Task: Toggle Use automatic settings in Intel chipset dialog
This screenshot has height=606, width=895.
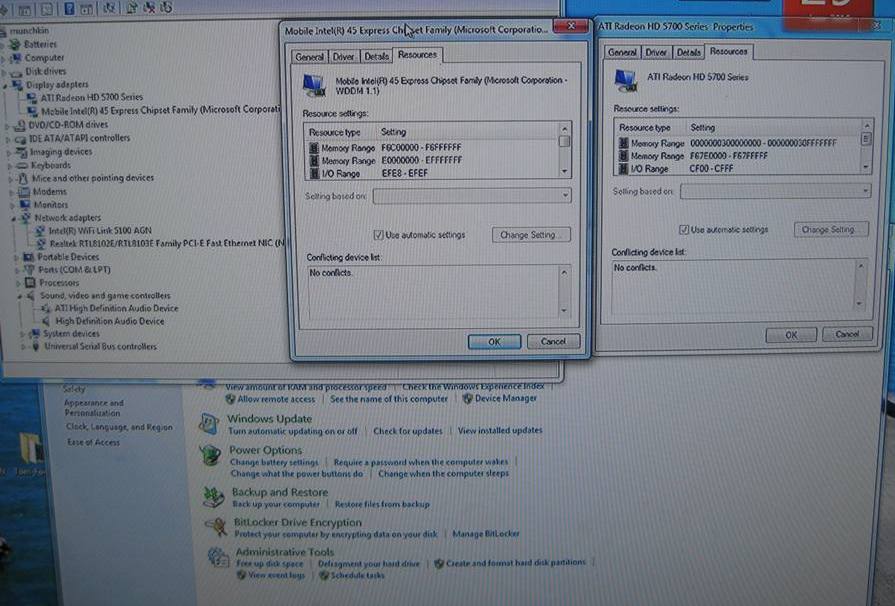Action: click(x=378, y=235)
